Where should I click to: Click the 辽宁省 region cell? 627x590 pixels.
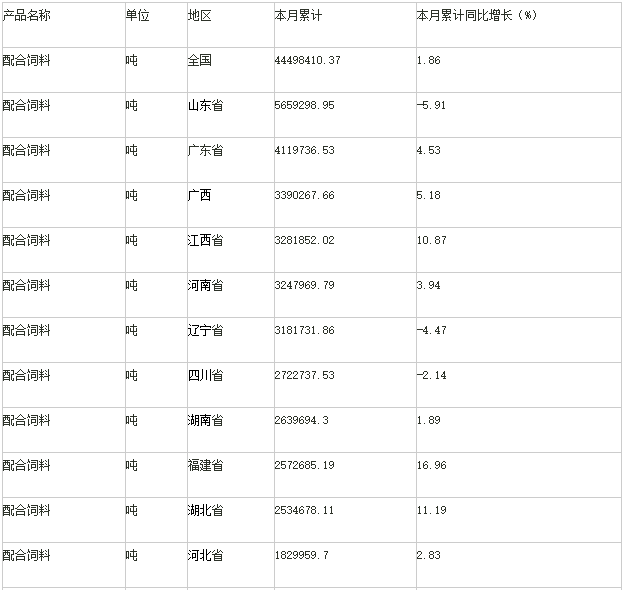coord(205,330)
